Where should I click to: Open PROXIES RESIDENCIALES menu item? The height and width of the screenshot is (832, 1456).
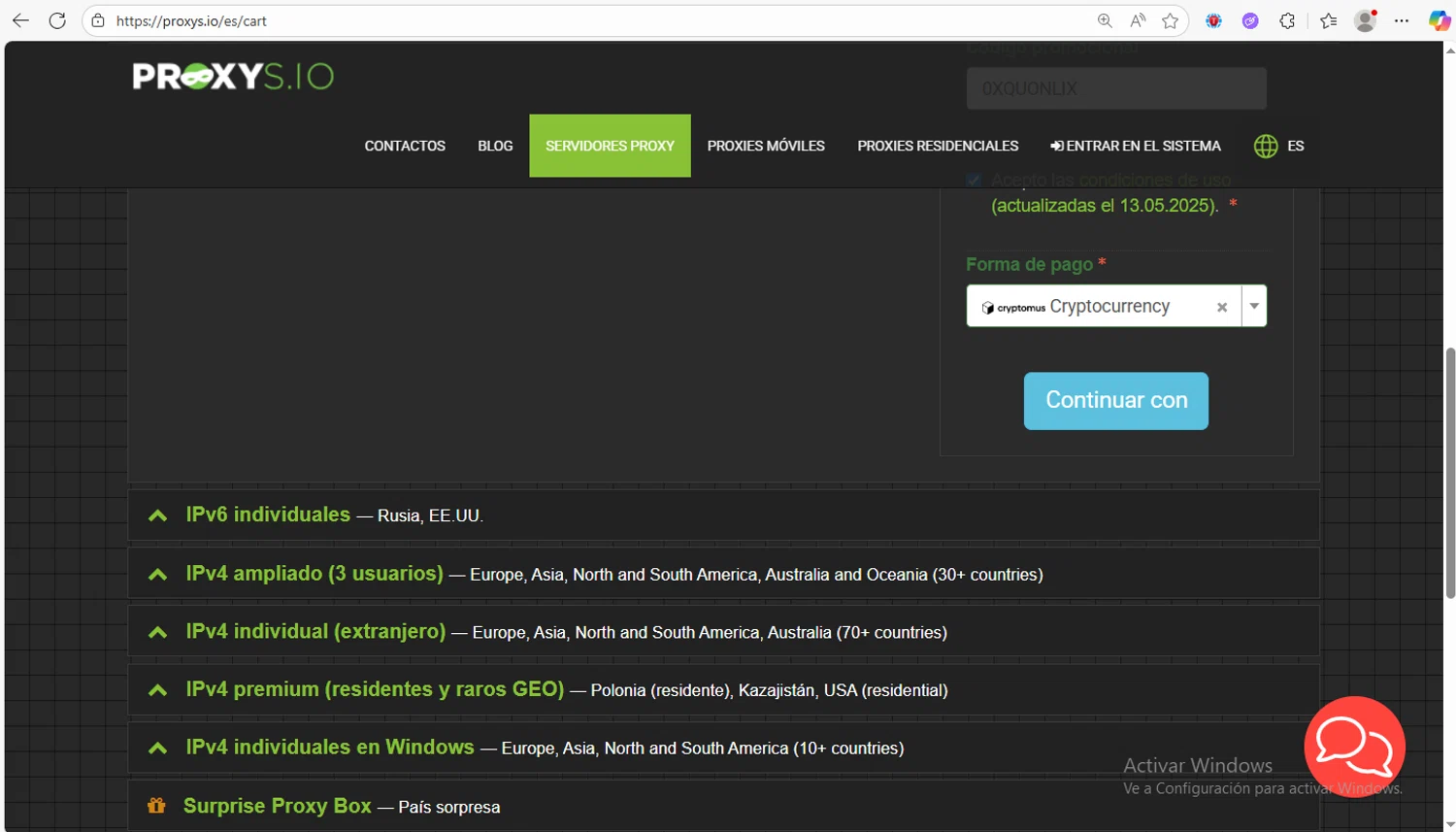pyautogui.click(x=938, y=146)
